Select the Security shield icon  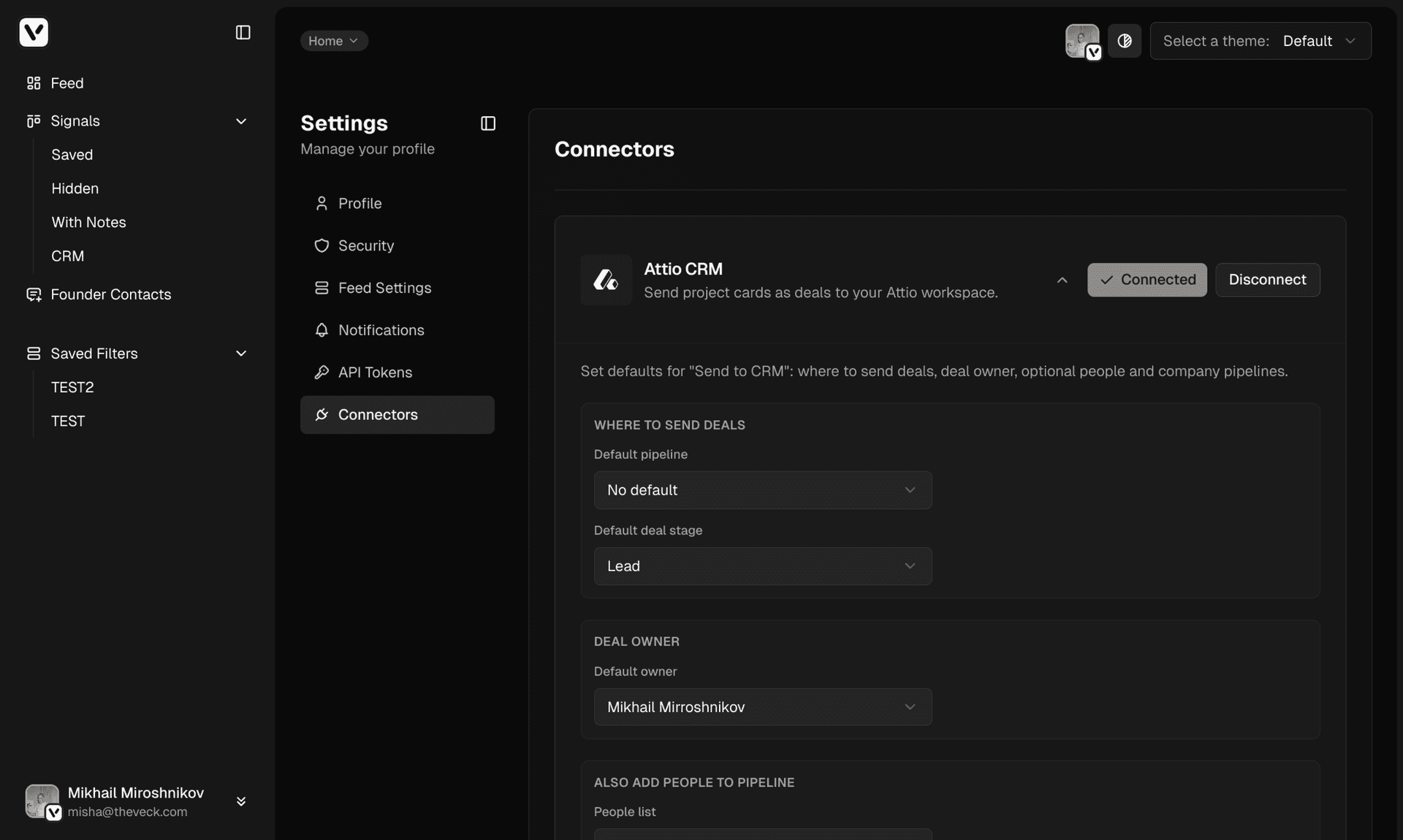322,245
